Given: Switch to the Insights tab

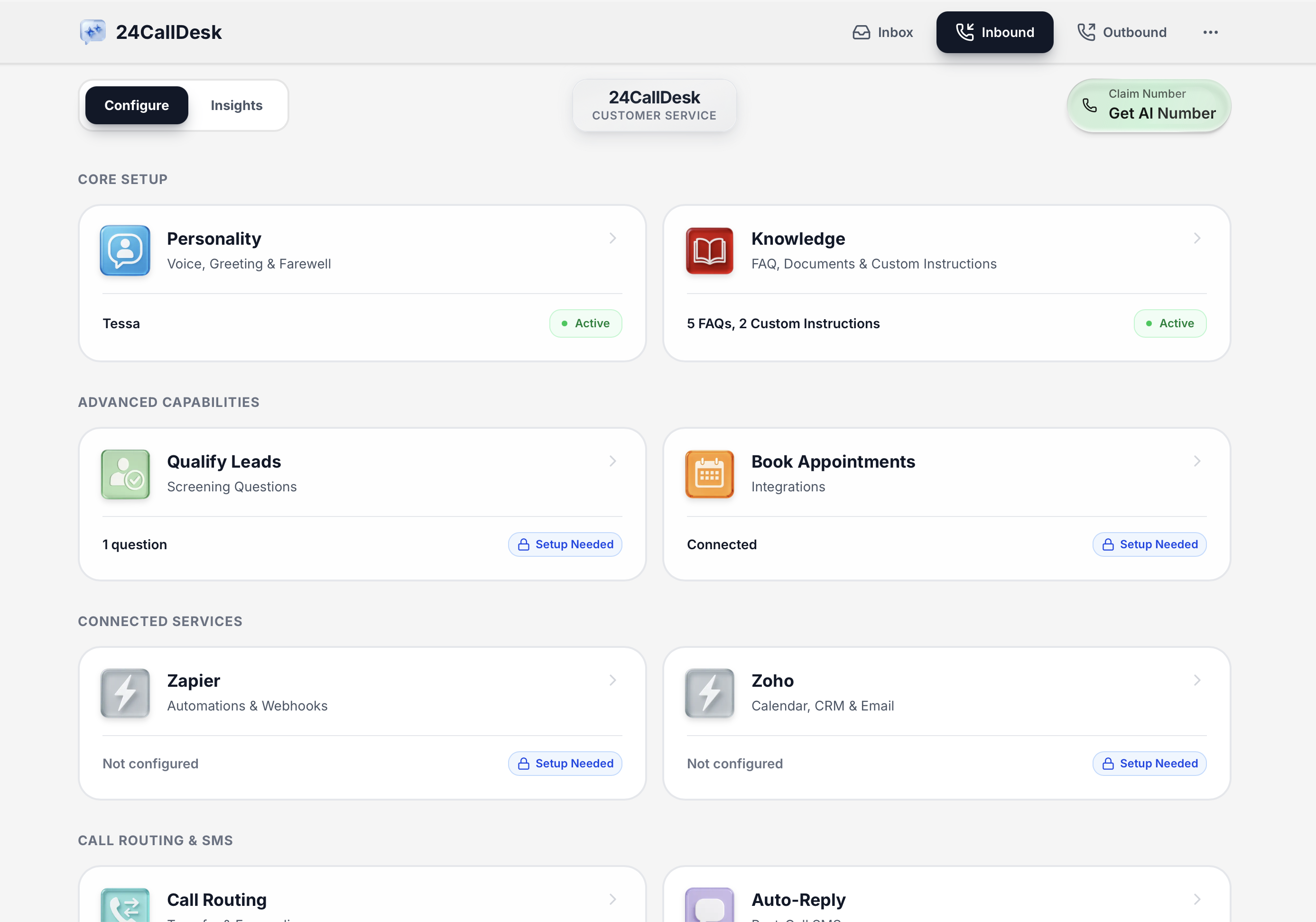Looking at the screenshot, I should tap(236, 105).
